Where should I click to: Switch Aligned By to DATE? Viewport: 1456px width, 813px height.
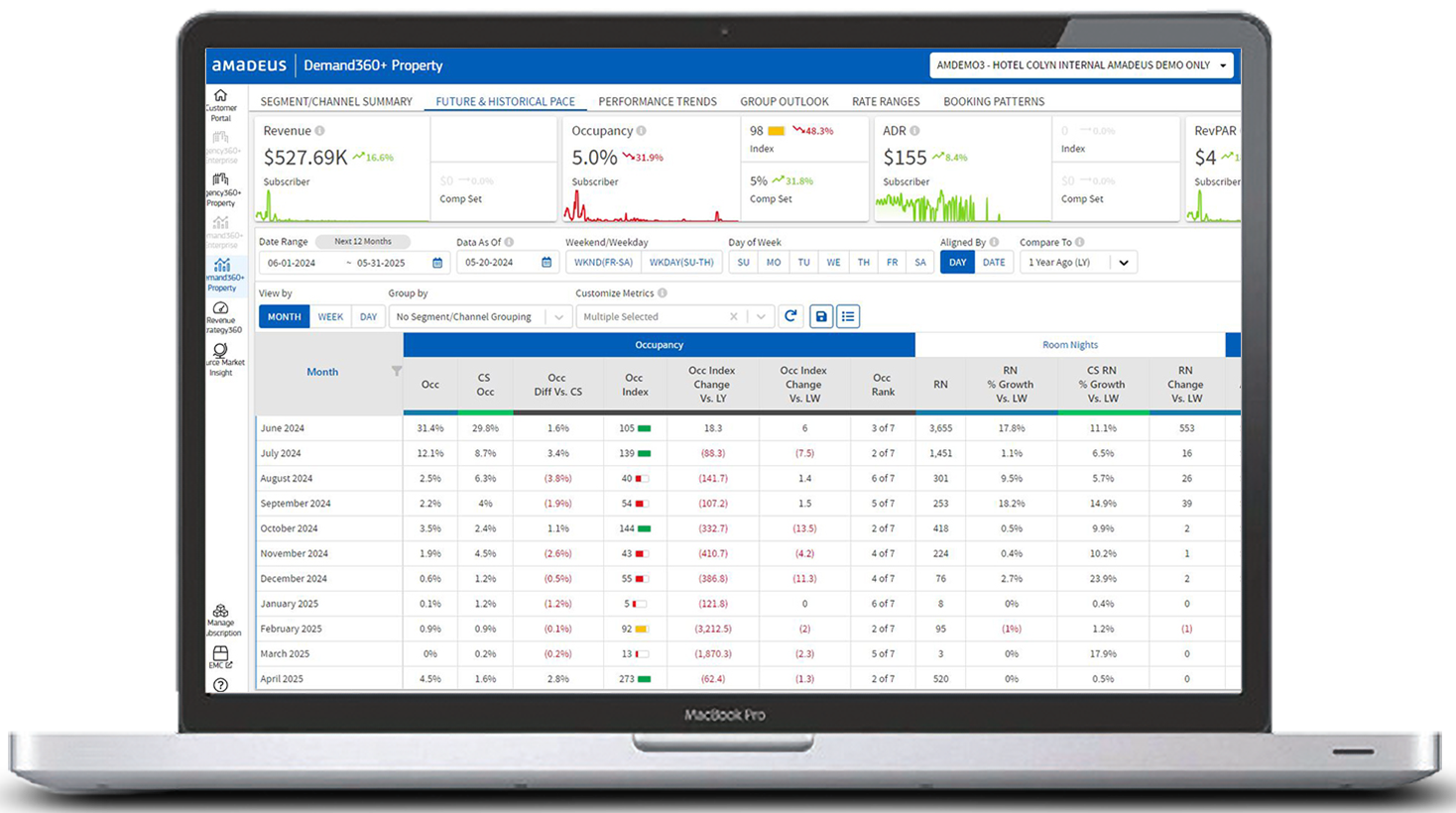tap(993, 263)
